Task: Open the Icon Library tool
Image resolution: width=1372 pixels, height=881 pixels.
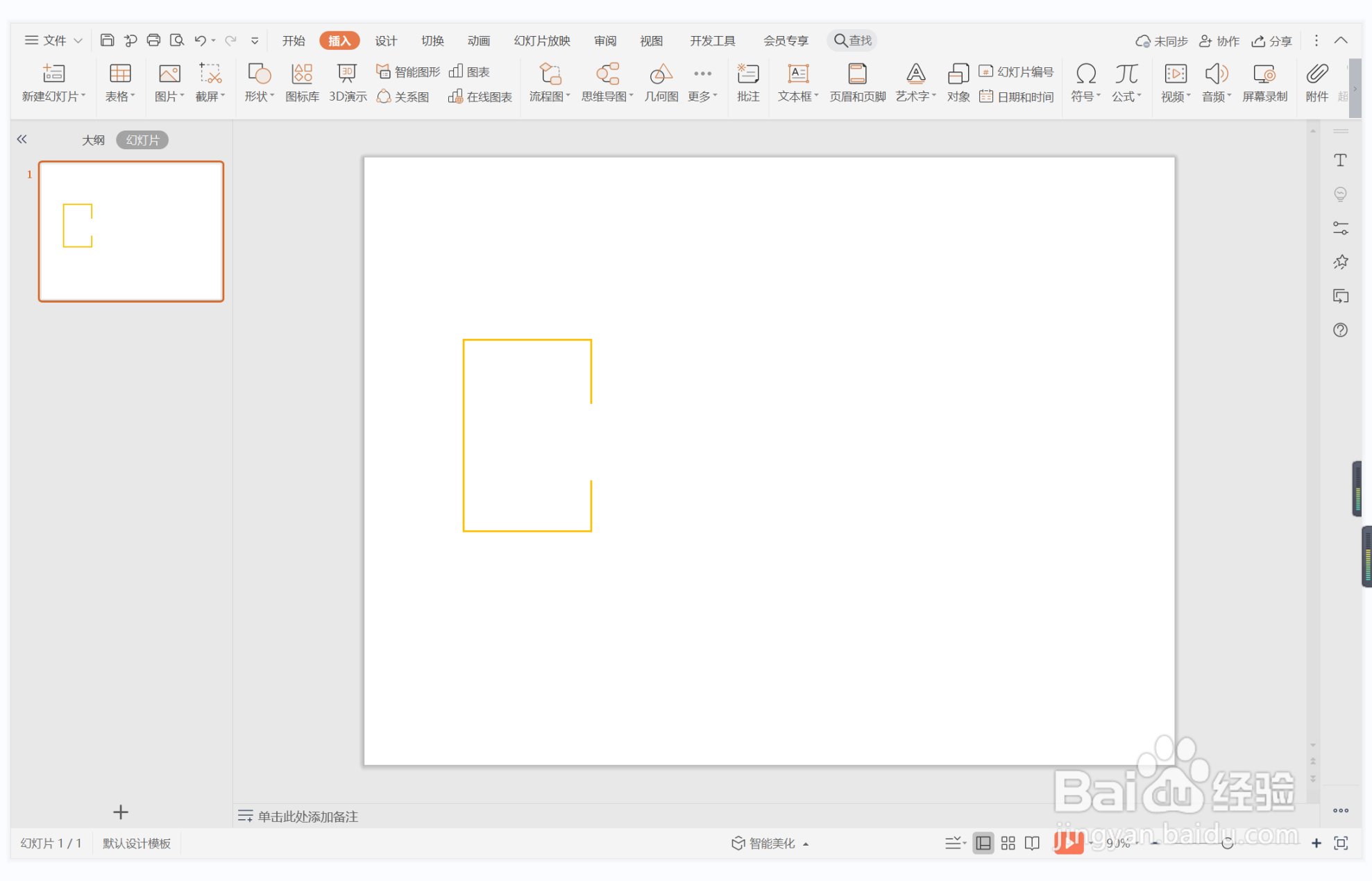Action: (x=302, y=74)
